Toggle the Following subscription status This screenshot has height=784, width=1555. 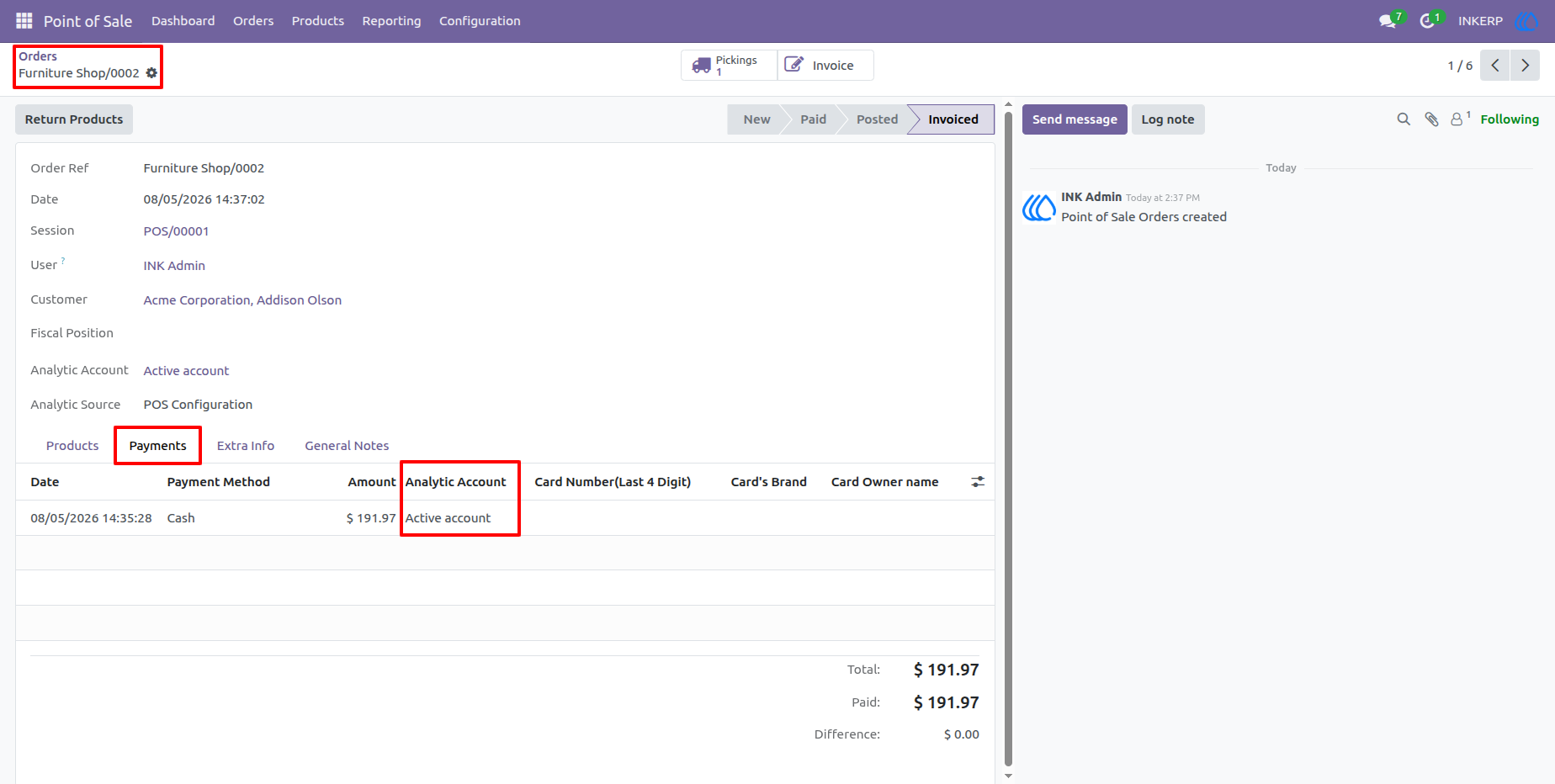pyautogui.click(x=1510, y=119)
